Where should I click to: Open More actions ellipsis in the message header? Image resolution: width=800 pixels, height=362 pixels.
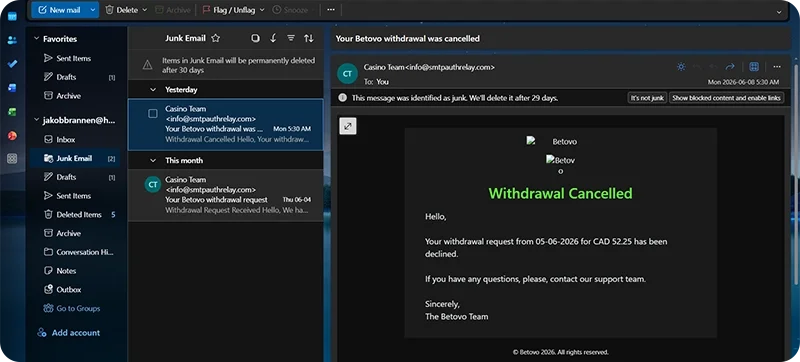coord(777,67)
